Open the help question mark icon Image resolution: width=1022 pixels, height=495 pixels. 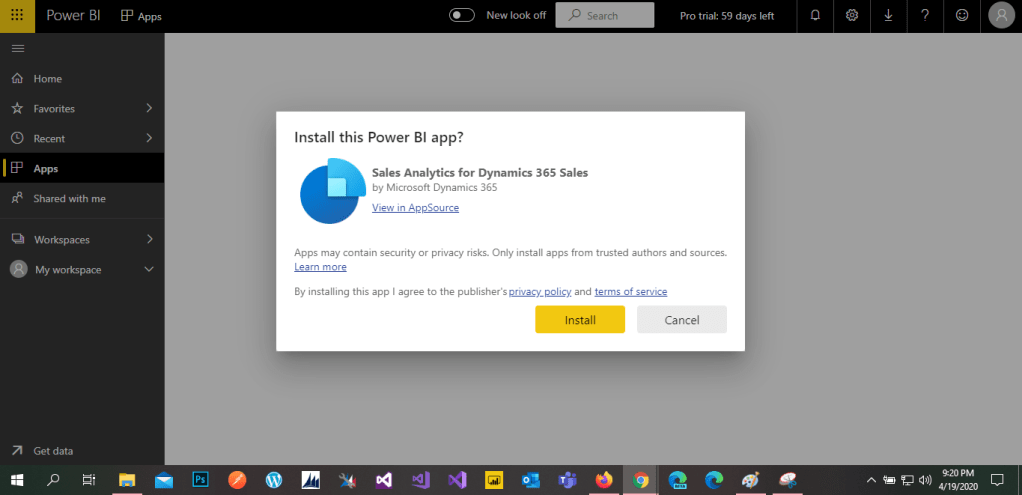pos(925,16)
